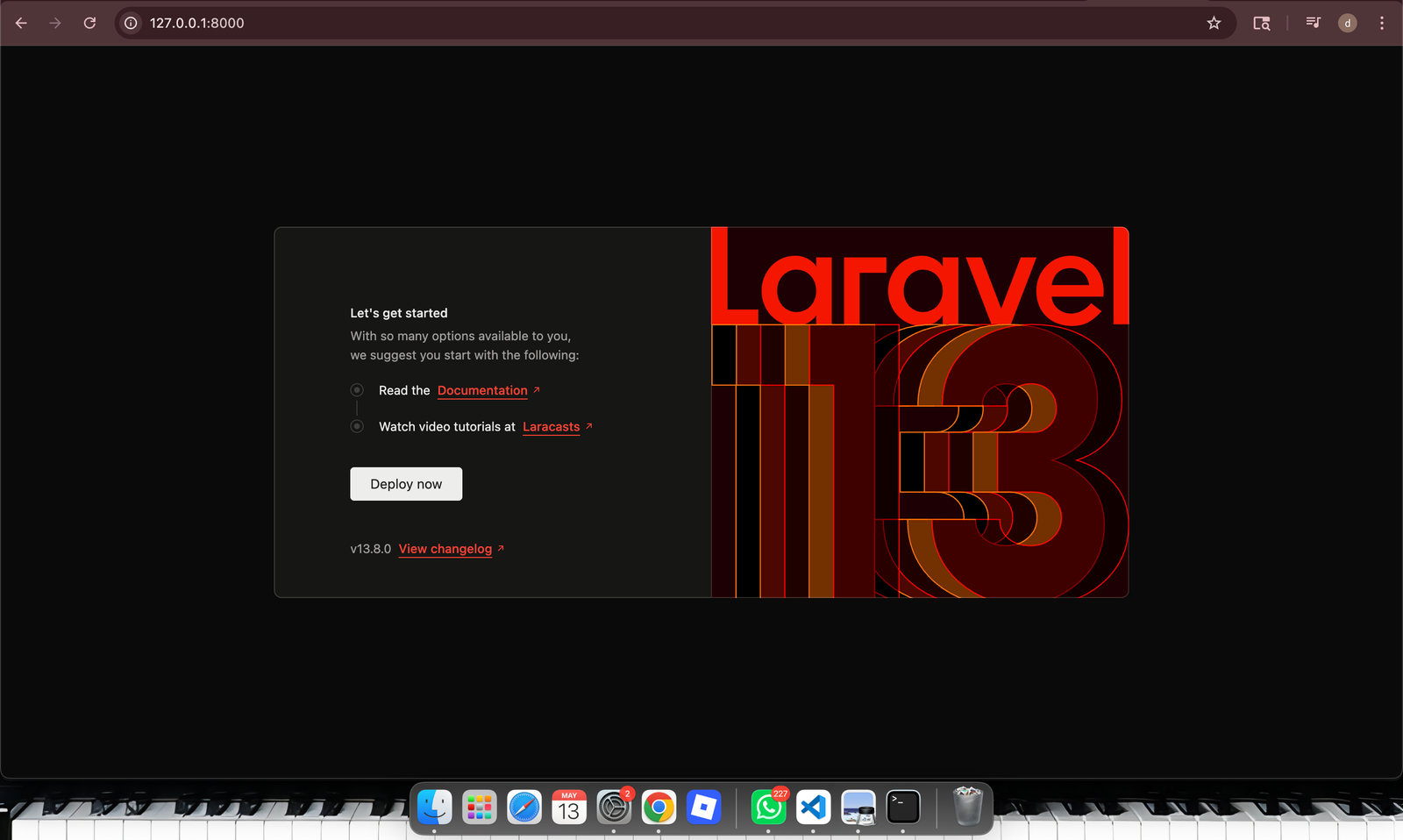Image resolution: width=1403 pixels, height=840 pixels.
Task: View site information icon in address bar
Action: (131, 23)
